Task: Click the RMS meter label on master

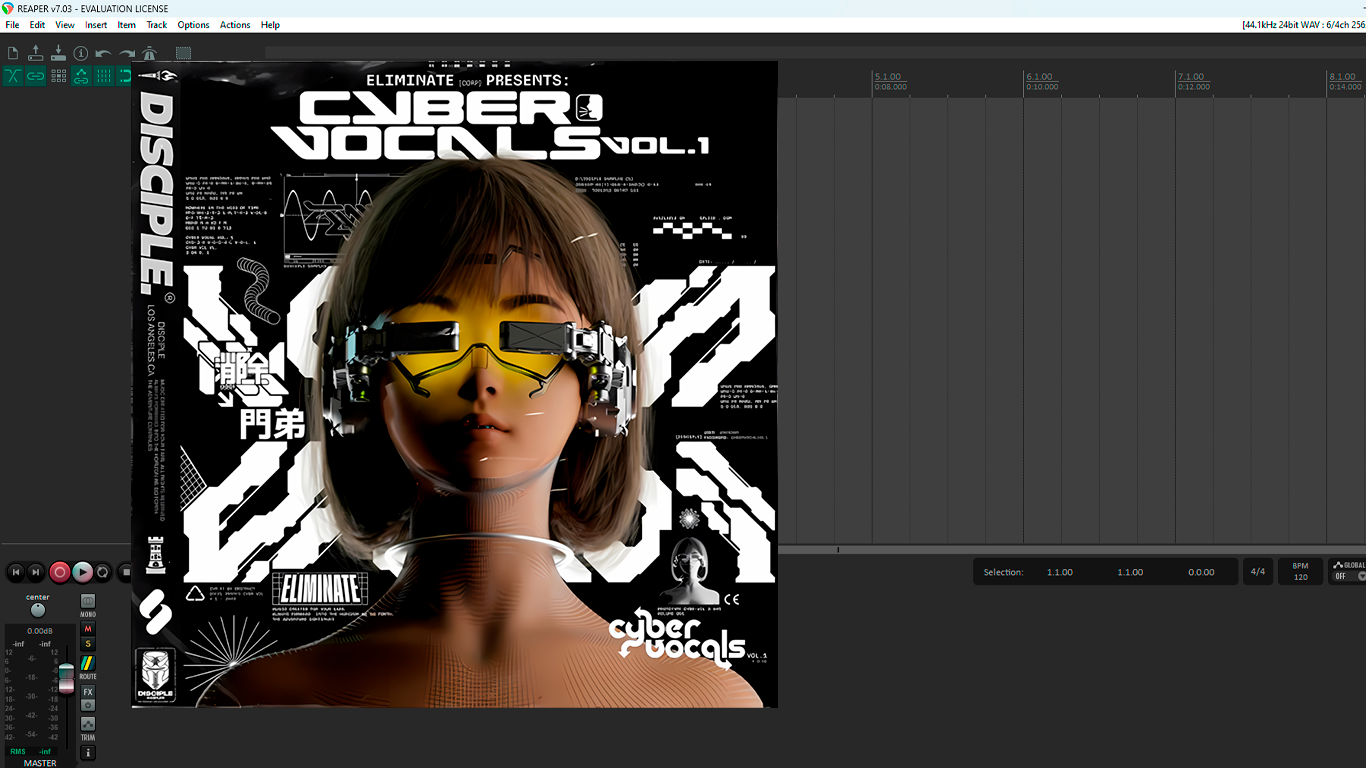Action: click(x=18, y=751)
